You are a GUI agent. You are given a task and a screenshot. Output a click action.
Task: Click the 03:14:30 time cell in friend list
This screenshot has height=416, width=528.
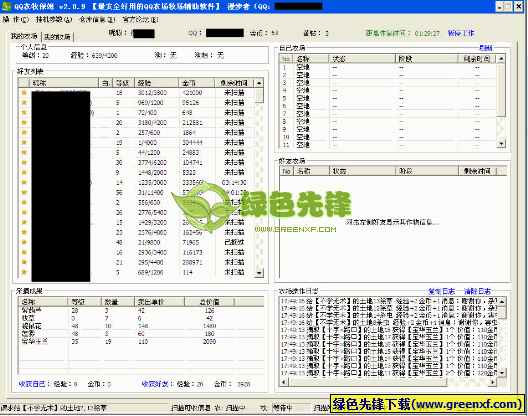point(234,183)
